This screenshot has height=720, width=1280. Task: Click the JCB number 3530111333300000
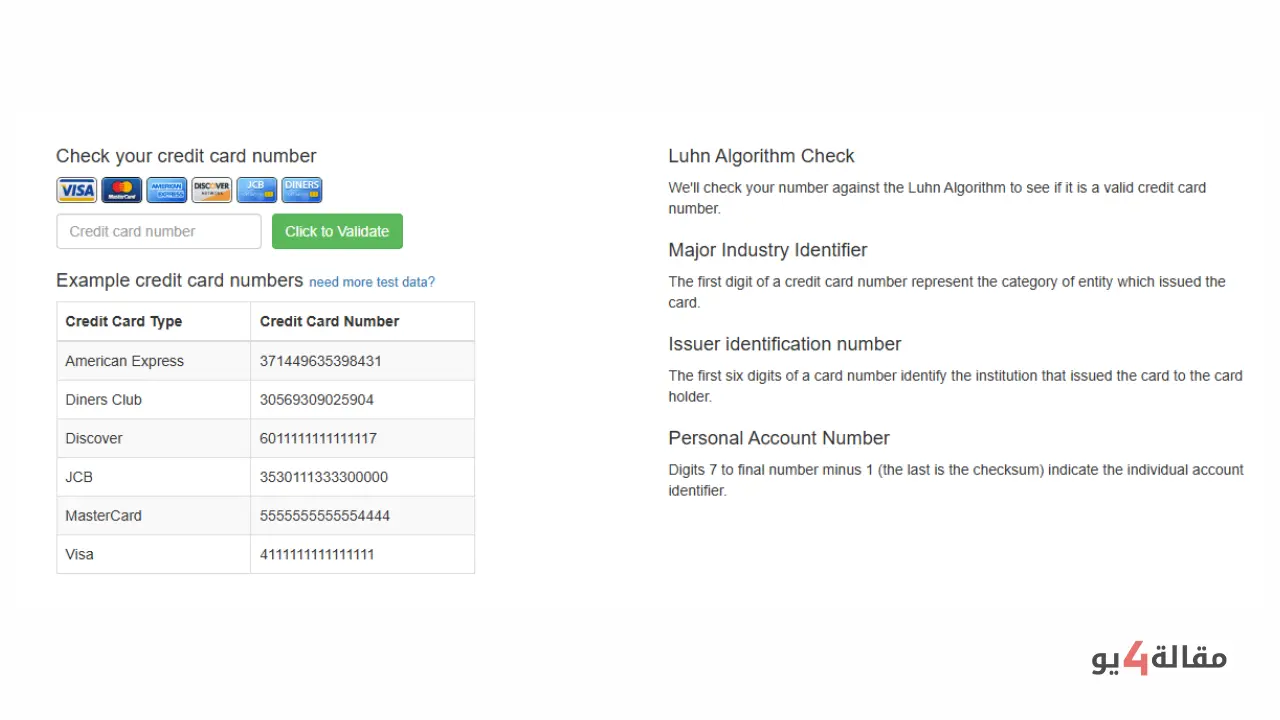pos(323,477)
